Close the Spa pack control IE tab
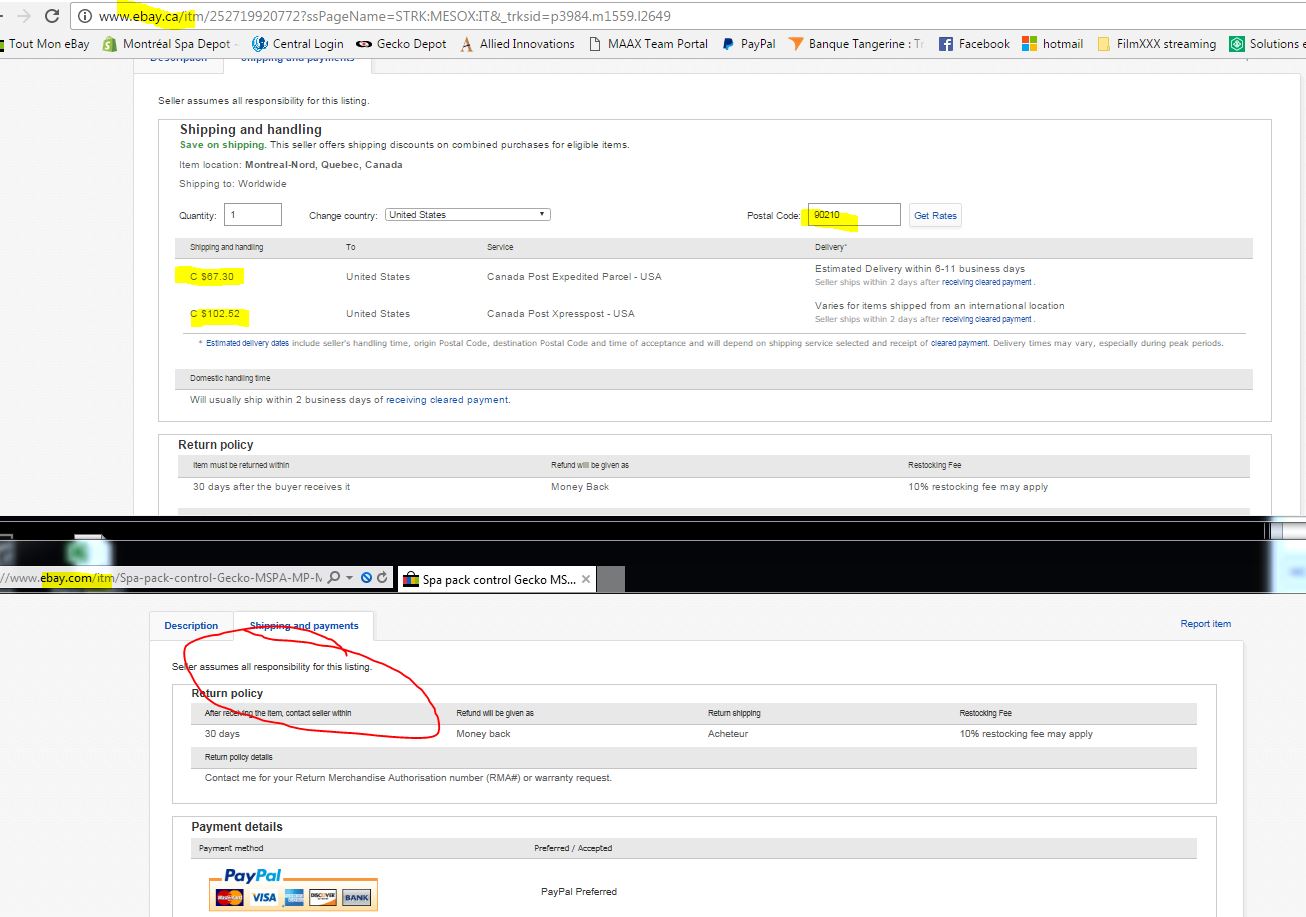The width and height of the screenshot is (1306, 917). point(586,579)
